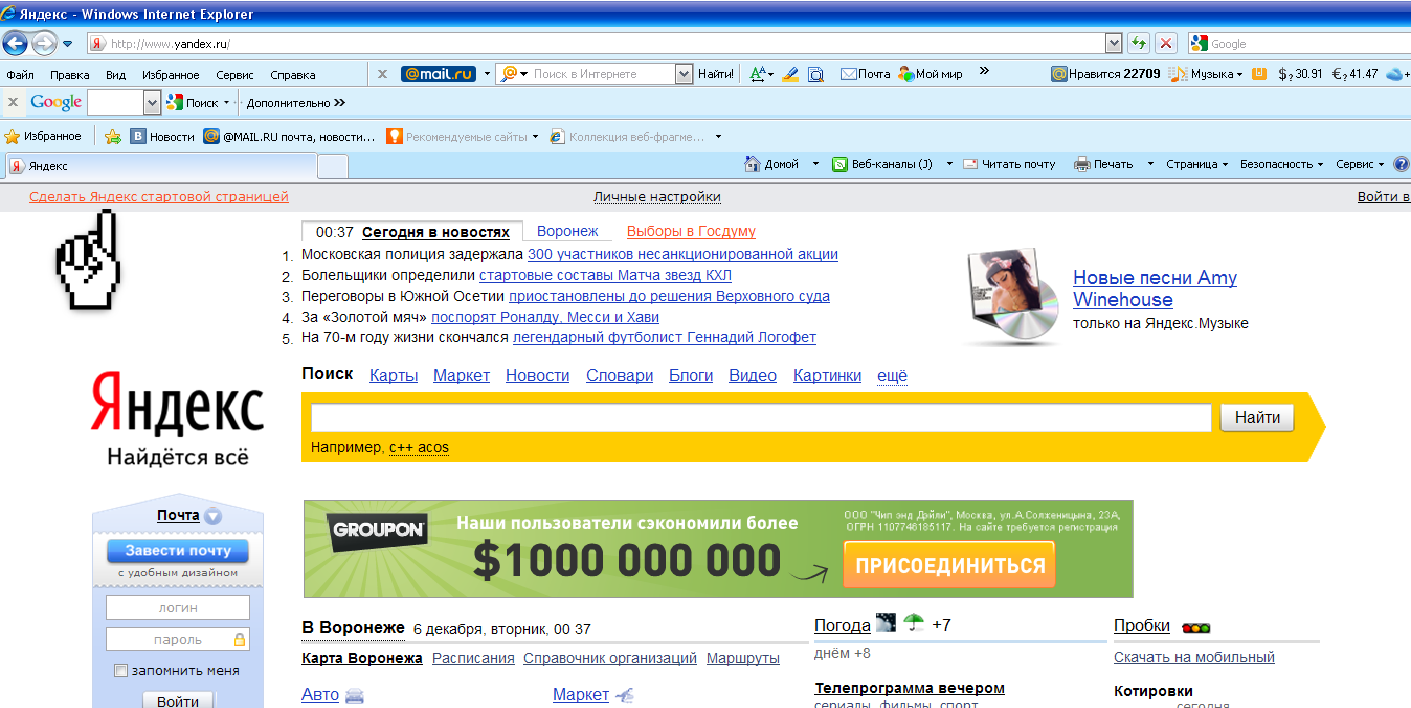
Task: Open the VK Новости favorites link
Action: click(x=163, y=137)
